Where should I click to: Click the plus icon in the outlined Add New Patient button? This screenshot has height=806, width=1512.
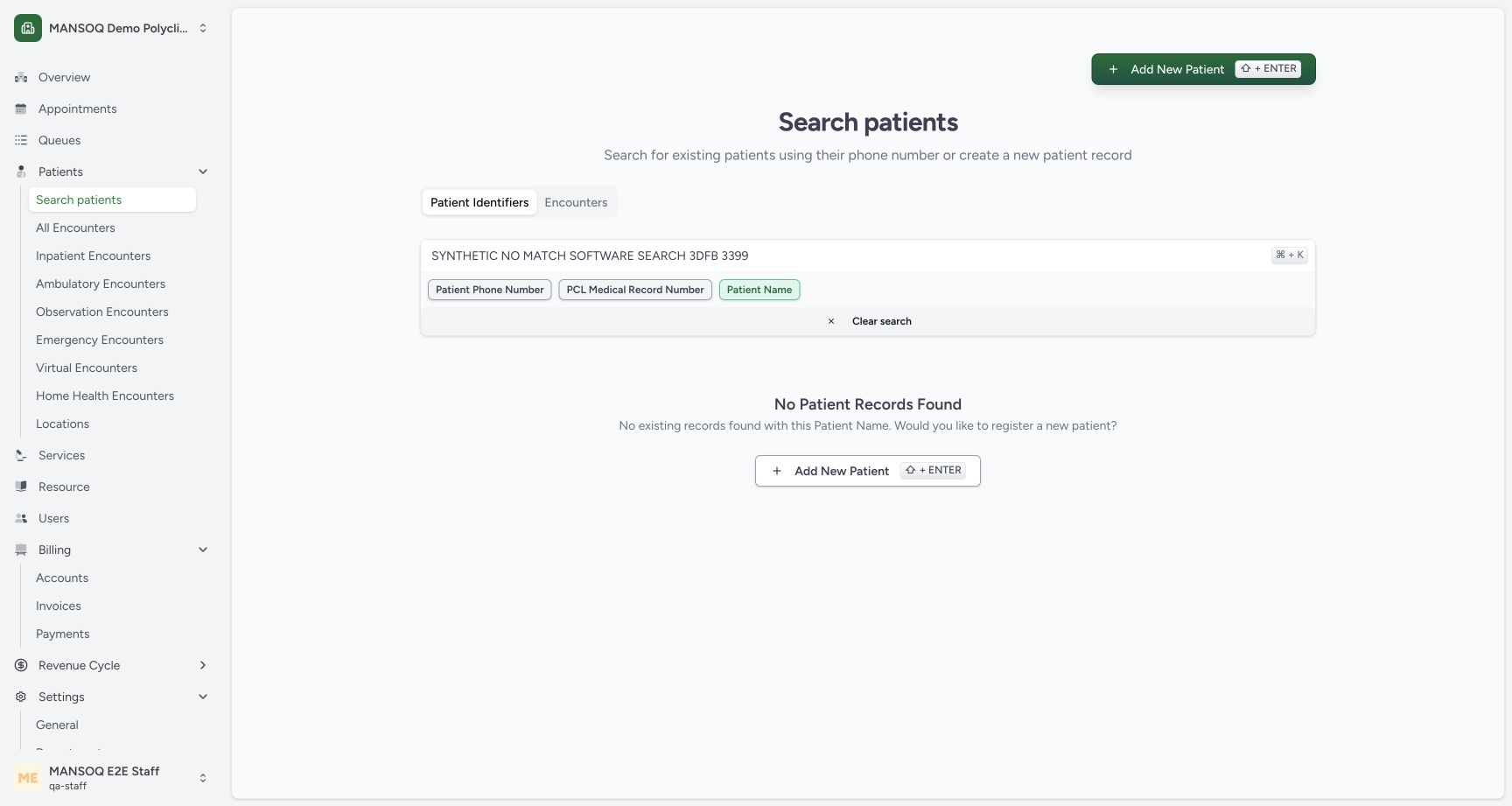pos(776,471)
